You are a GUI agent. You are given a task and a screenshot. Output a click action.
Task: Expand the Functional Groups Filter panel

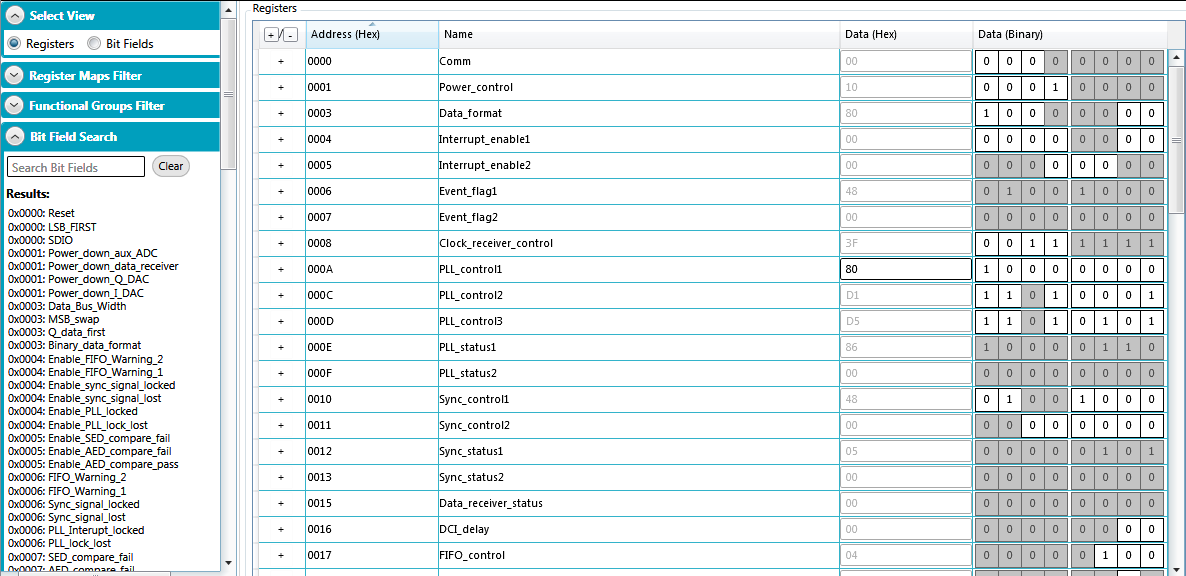(15, 106)
